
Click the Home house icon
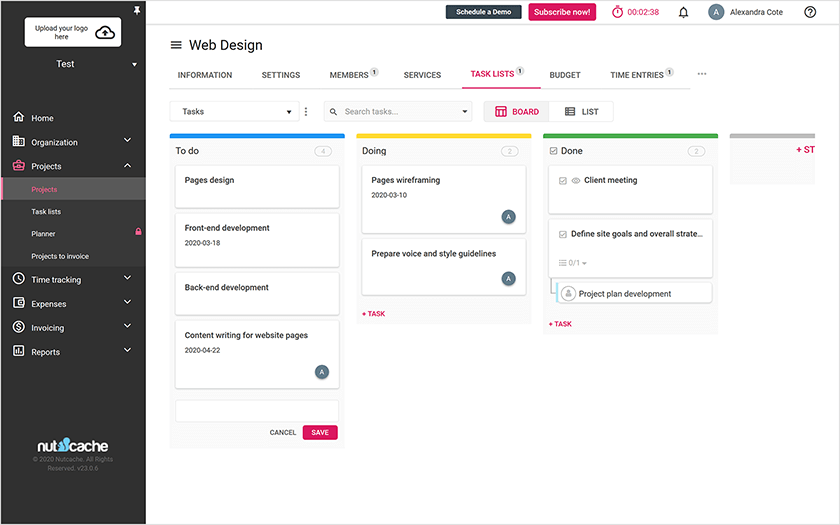coord(19,117)
